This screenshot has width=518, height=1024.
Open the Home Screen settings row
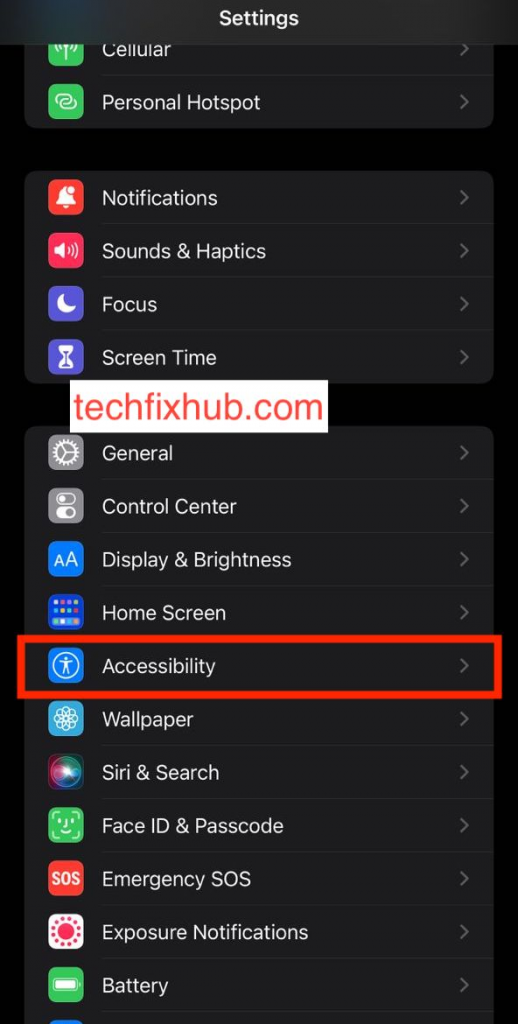(259, 613)
